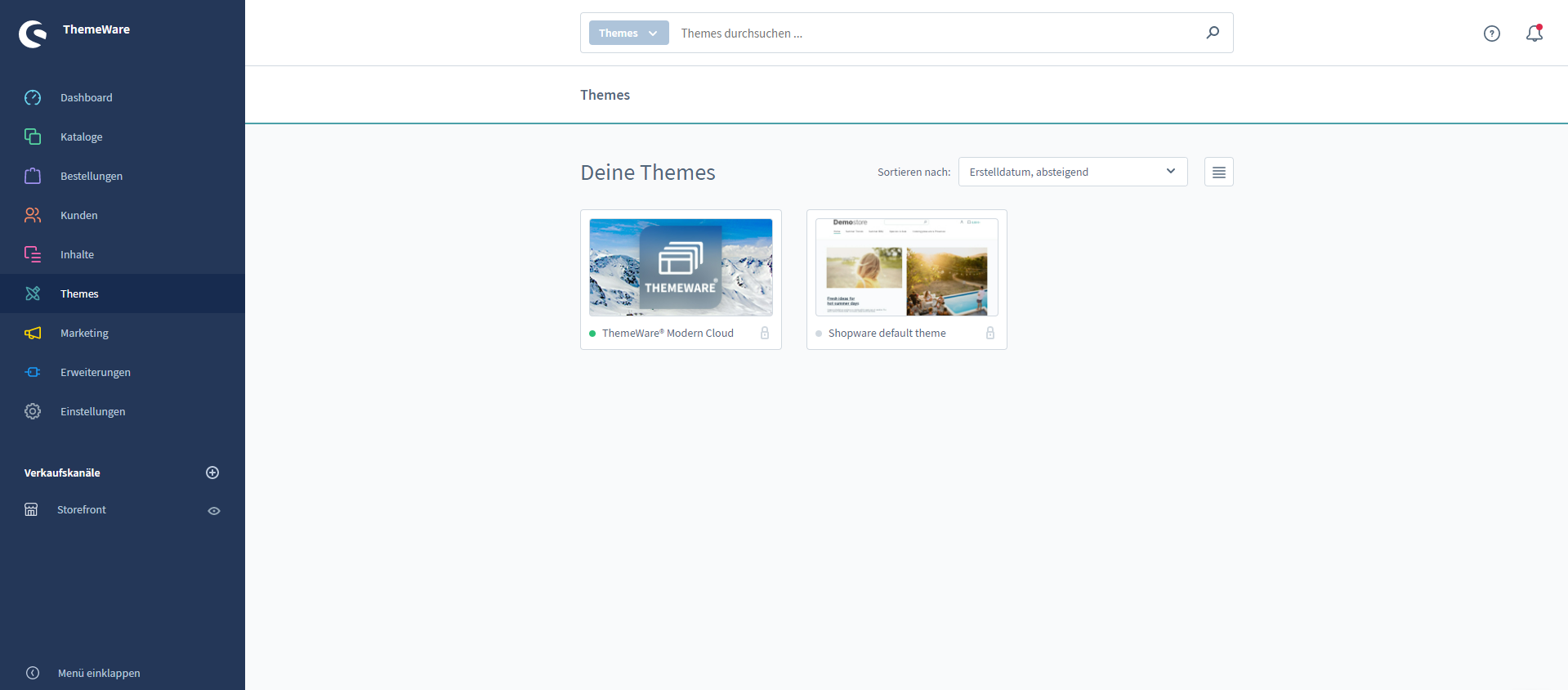
Task: Open Erweiterungen menu item
Action: pyautogui.click(x=123, y=372)
